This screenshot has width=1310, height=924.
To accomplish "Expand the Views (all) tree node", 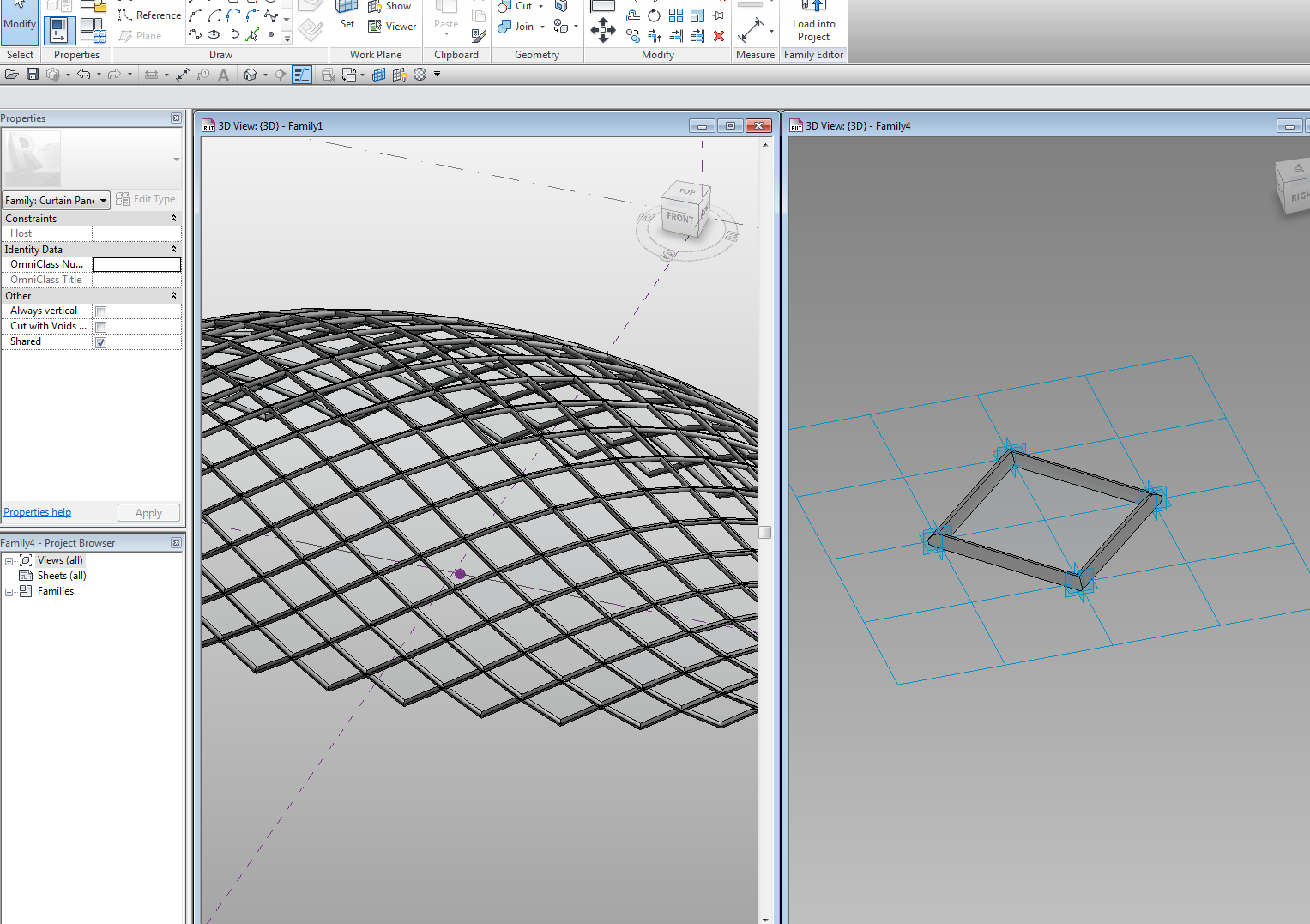I will coord(9,561).
